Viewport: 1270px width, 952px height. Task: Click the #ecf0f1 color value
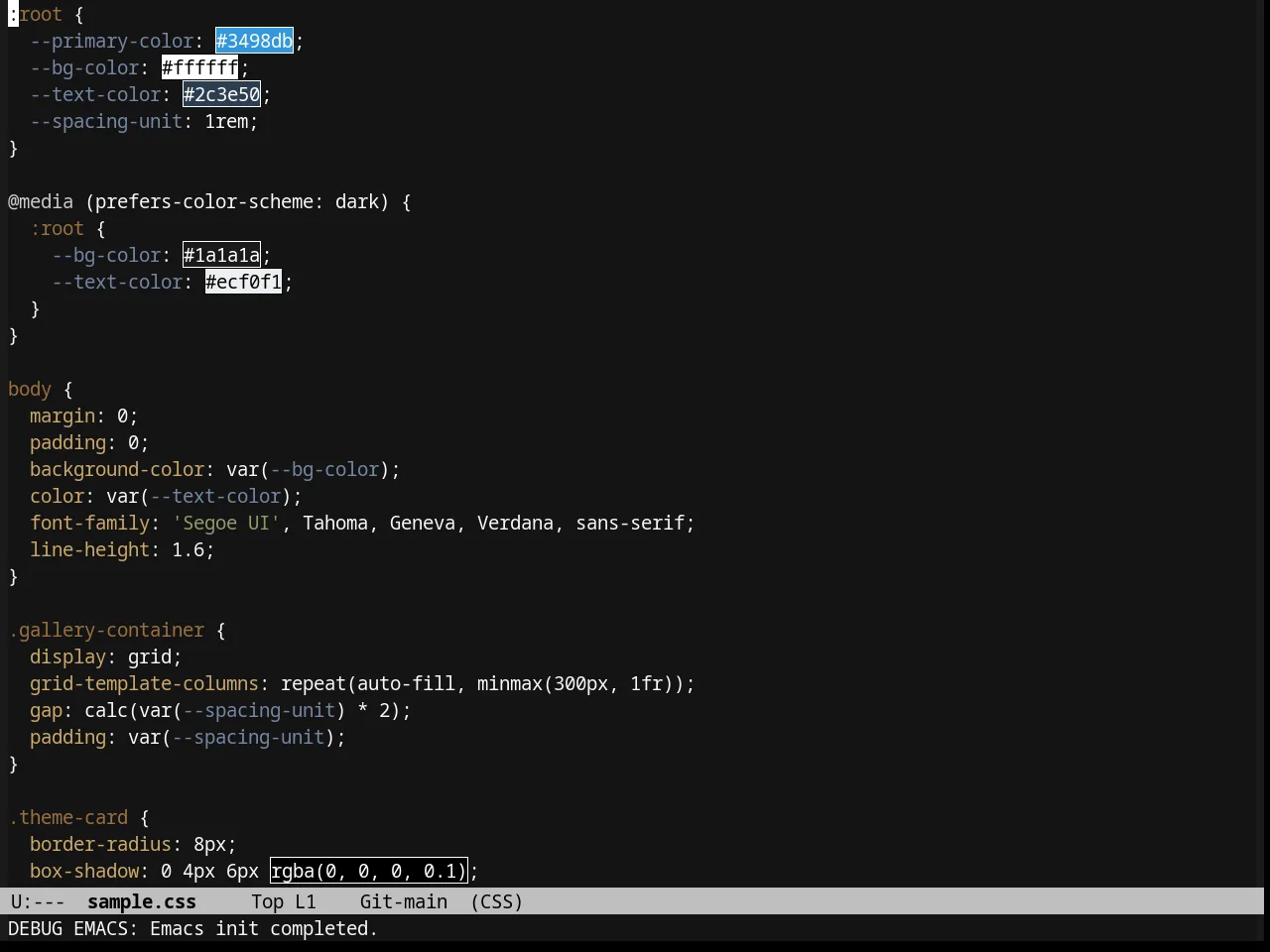[244, 282]
